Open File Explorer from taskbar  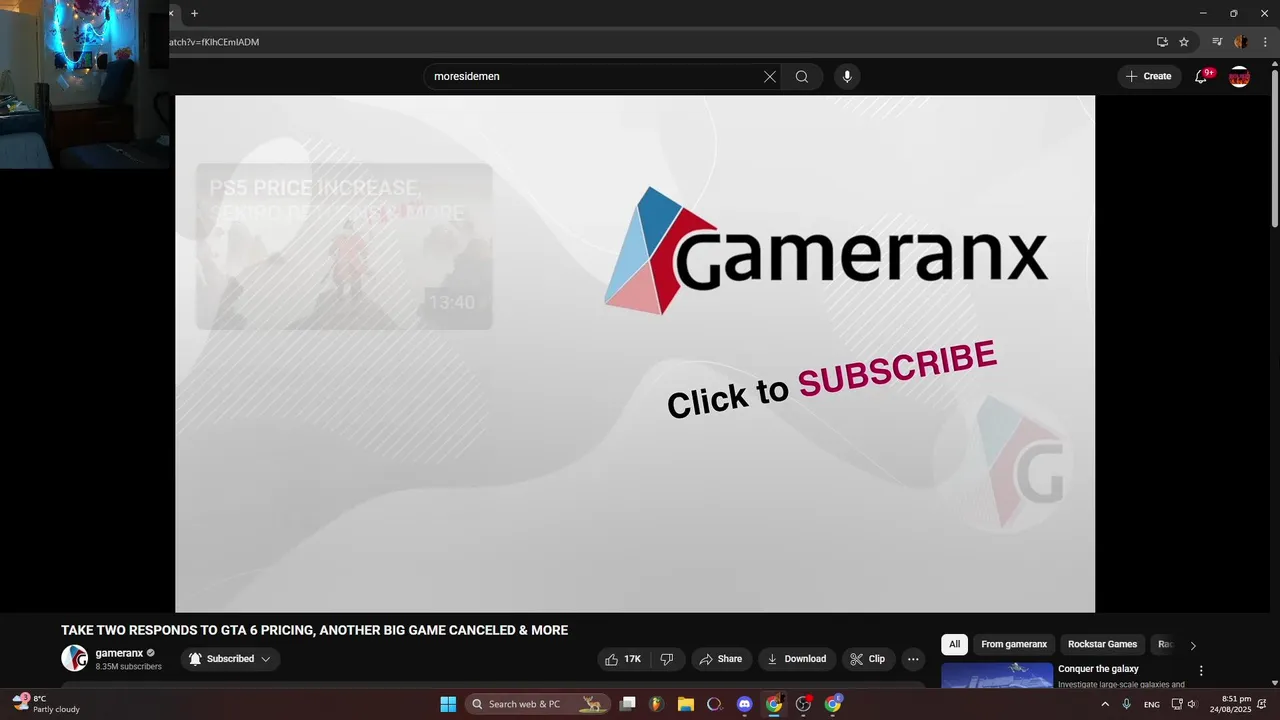click(x=686, y=704)
